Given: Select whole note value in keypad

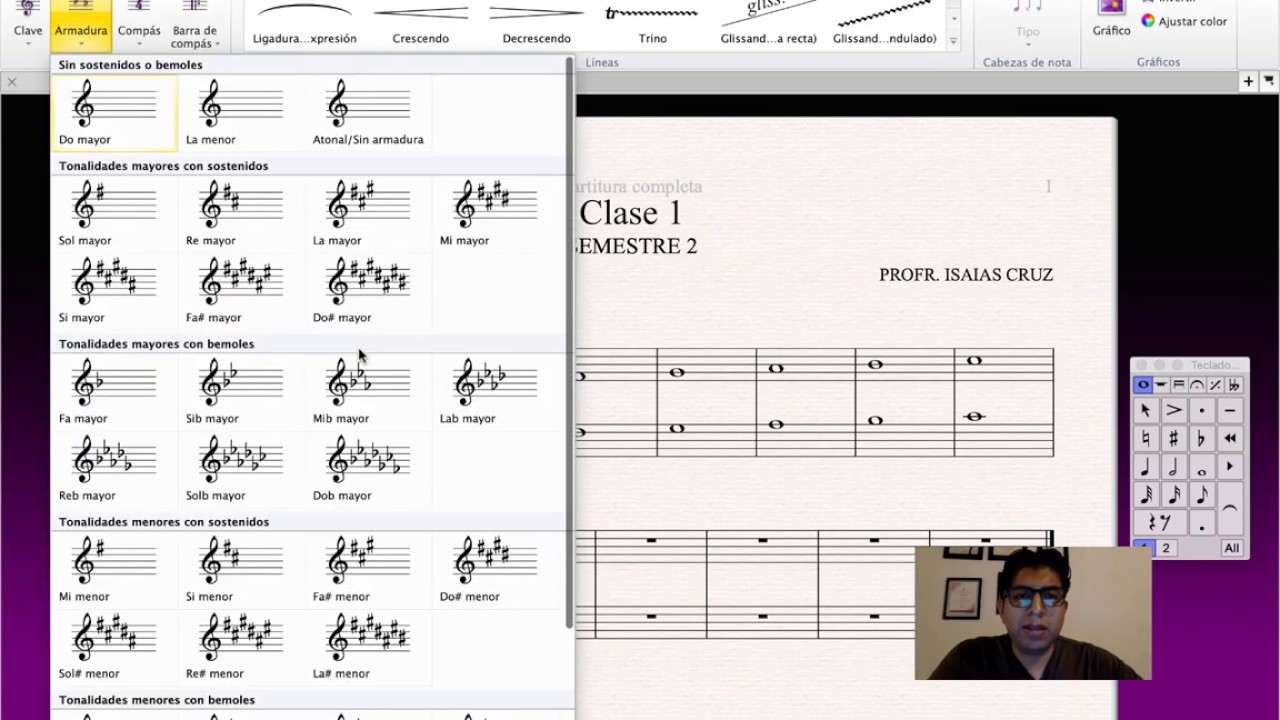Looking at the screenshot, I should tap(1202, 466).
